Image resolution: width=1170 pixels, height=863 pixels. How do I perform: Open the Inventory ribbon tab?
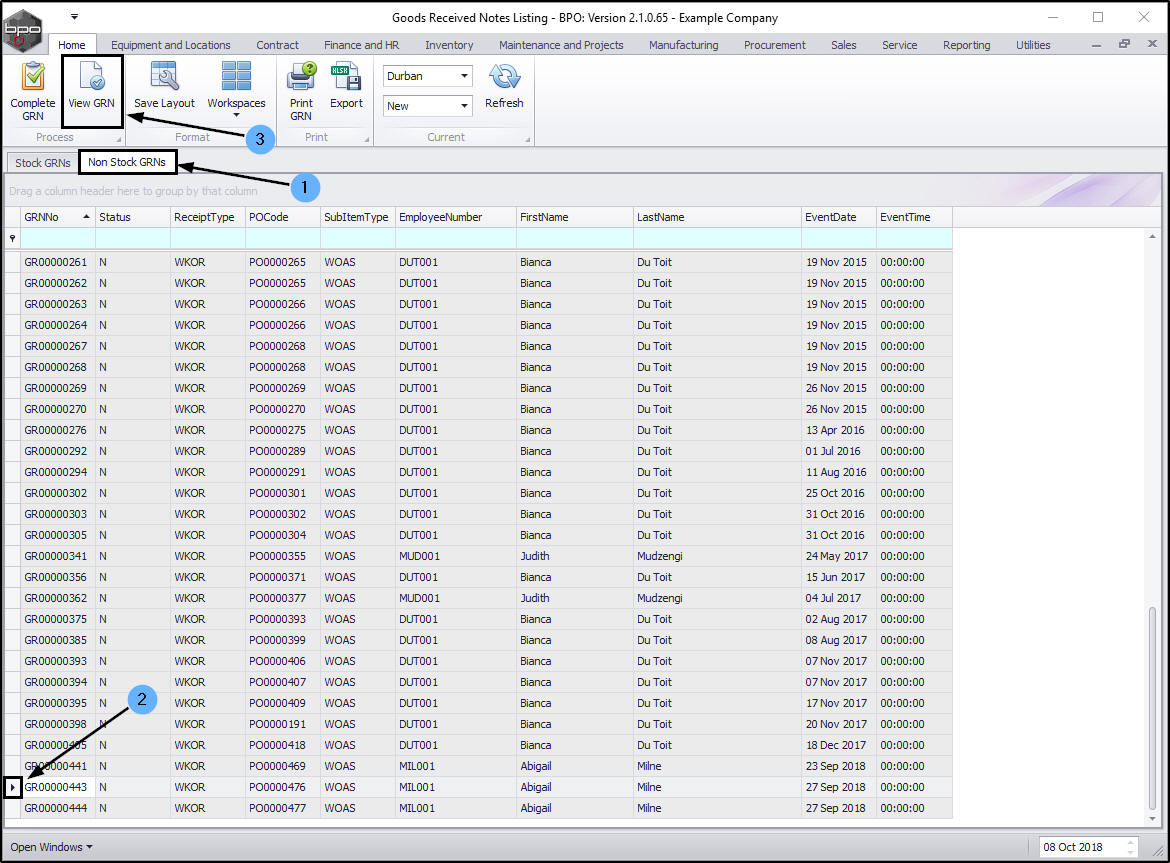(449, 45)
